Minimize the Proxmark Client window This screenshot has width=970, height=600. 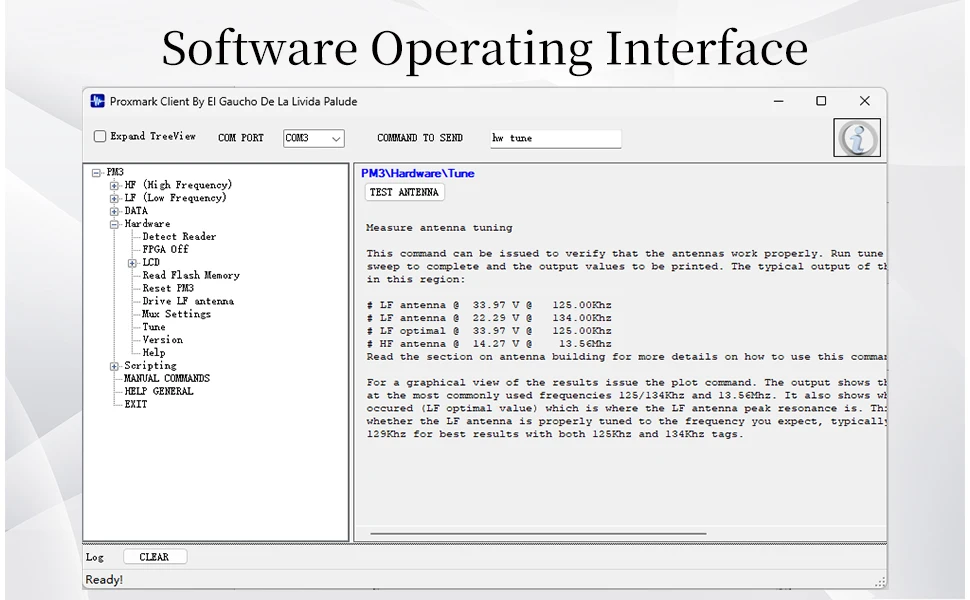point(779,101)
